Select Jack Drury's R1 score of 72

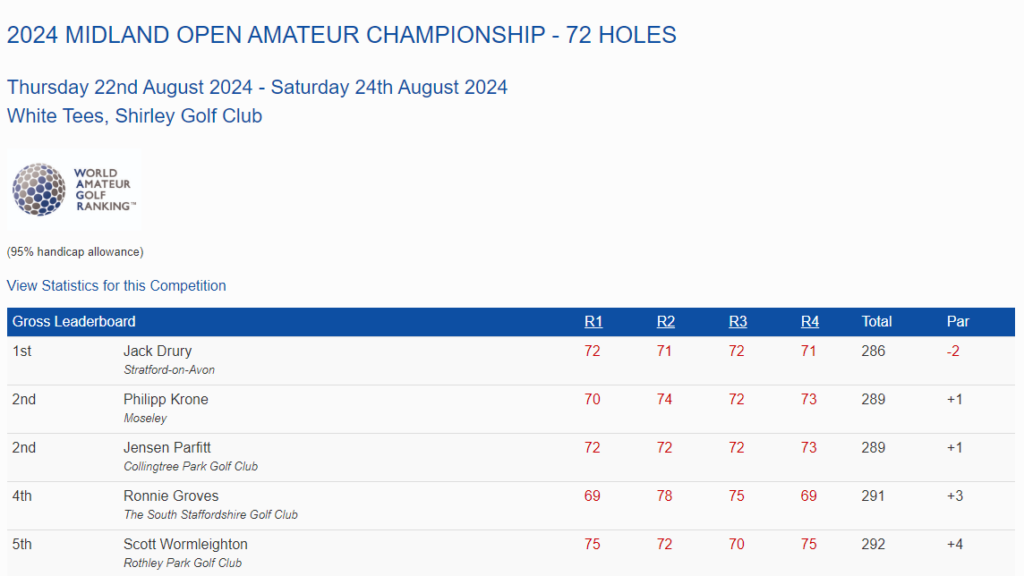(592, 351)
